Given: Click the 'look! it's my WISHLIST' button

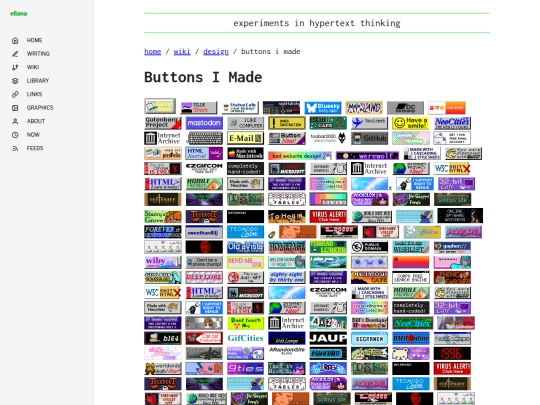Looking at the screenshot, I should tap(411, 247).
